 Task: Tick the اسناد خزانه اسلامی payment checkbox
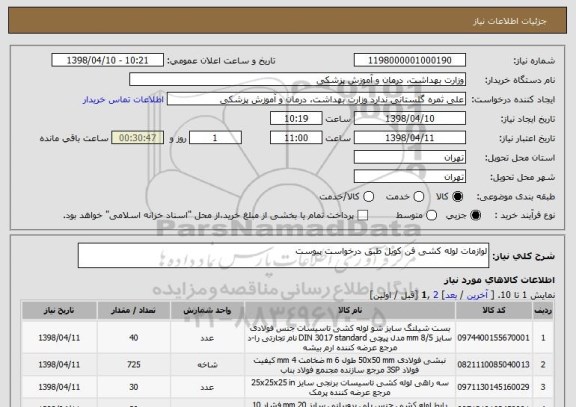coord(363,216)
